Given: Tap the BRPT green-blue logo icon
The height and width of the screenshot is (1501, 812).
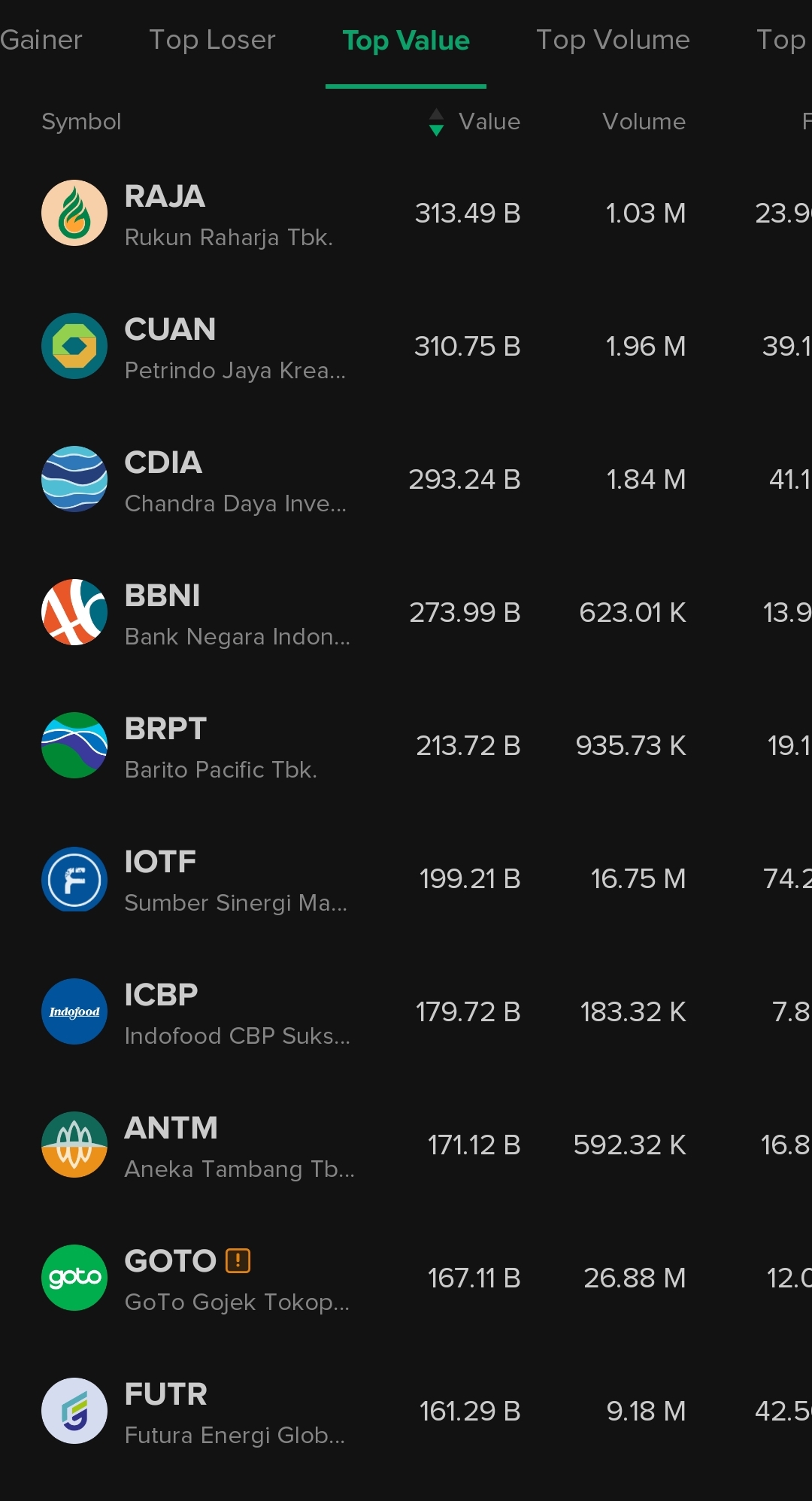Looking at the screenshot, I should pyautogui.click(x=74, y=745).
